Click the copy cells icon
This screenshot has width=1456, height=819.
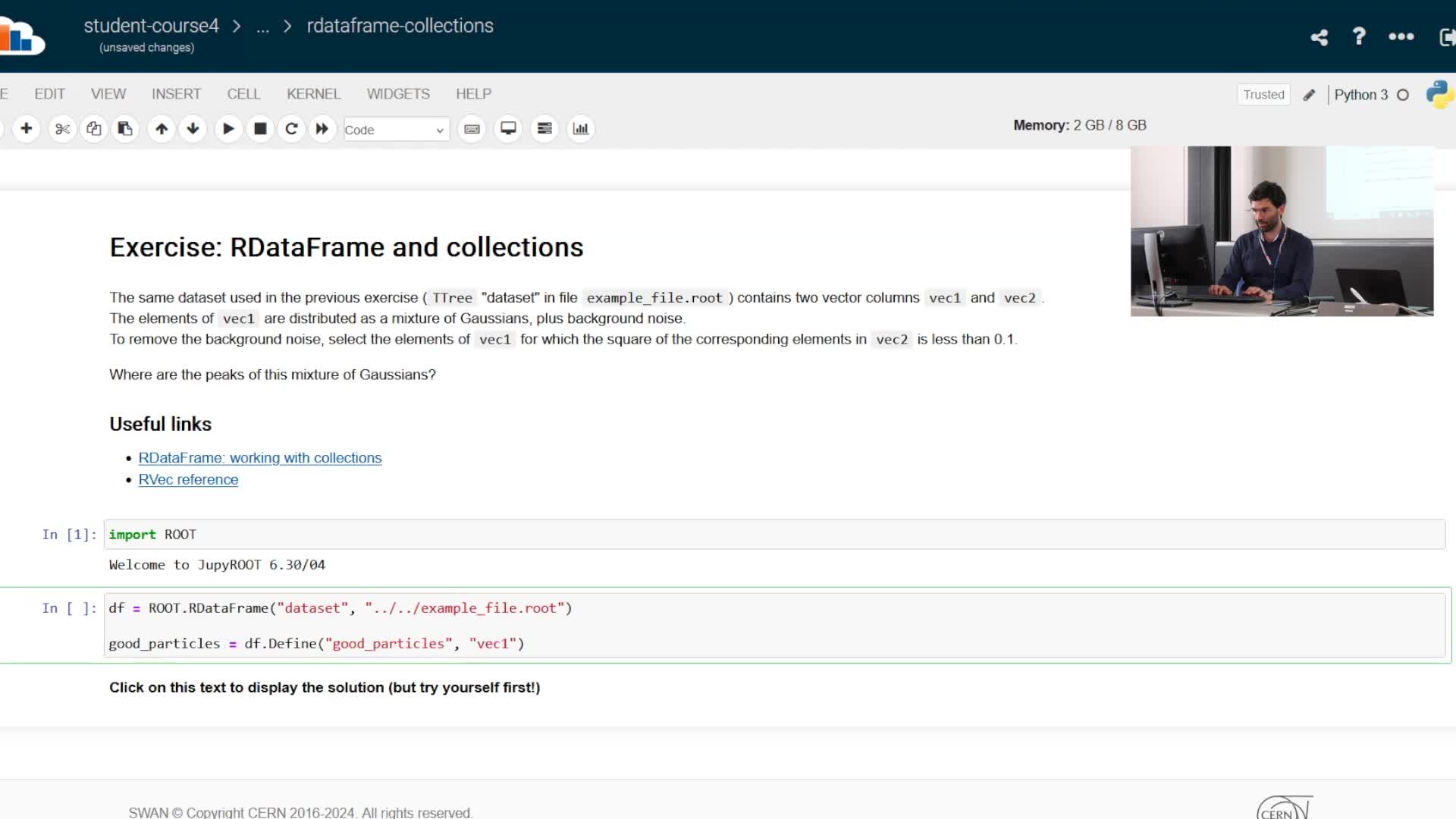[94, 129]
